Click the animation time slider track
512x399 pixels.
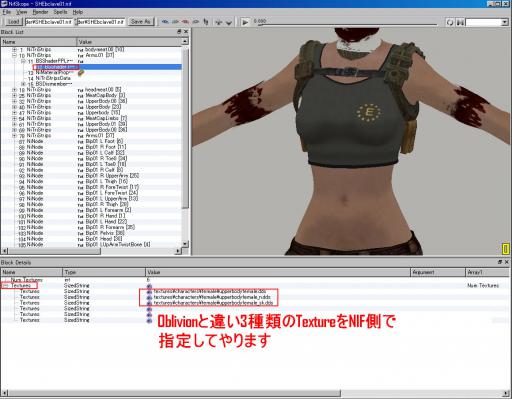347,24
